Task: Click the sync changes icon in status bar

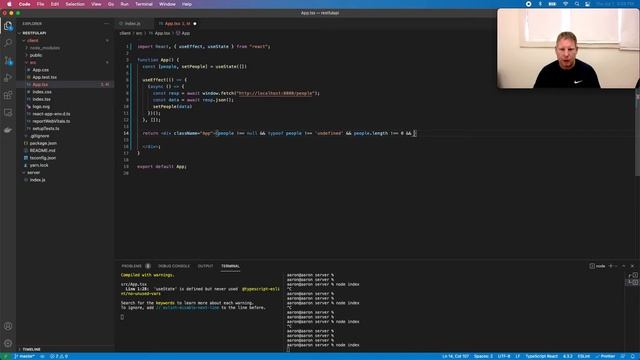Action: coord(42,356)
